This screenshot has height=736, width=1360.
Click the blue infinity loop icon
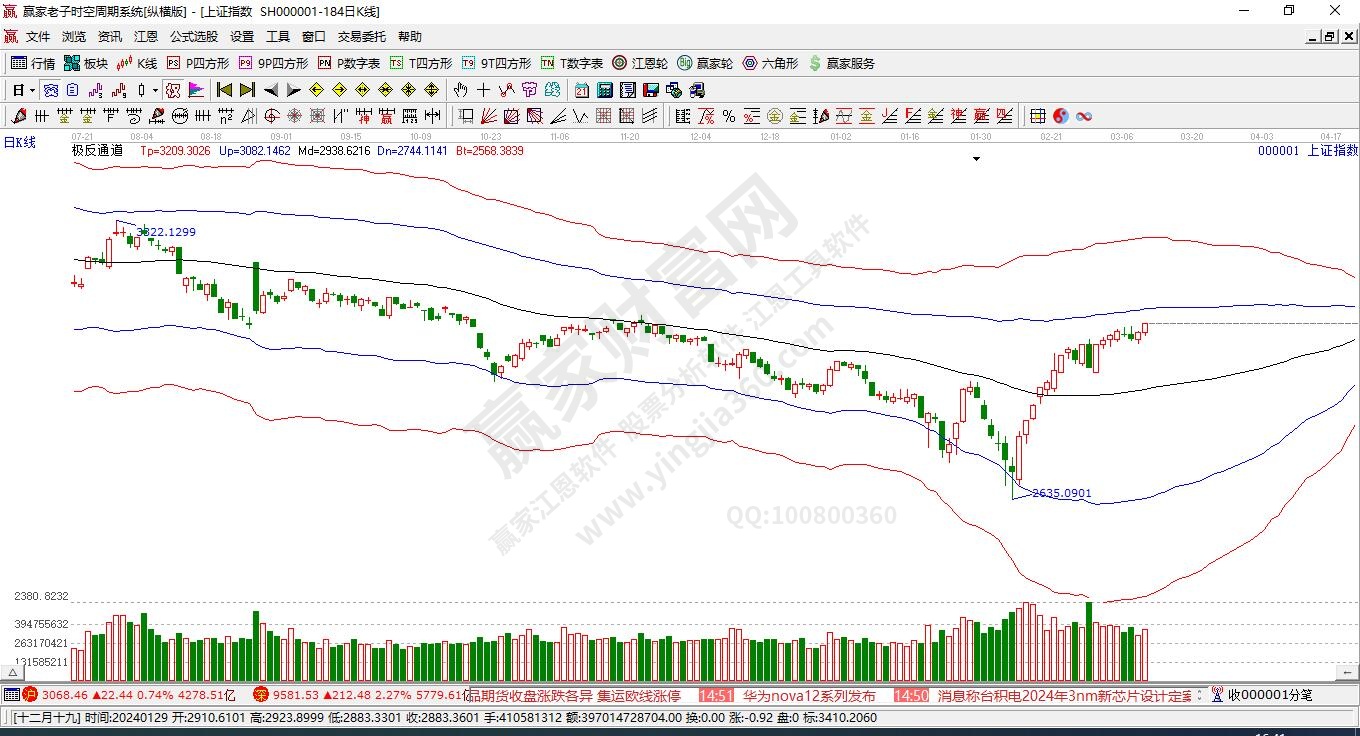pyautogui.click(x=1082, y=116)
